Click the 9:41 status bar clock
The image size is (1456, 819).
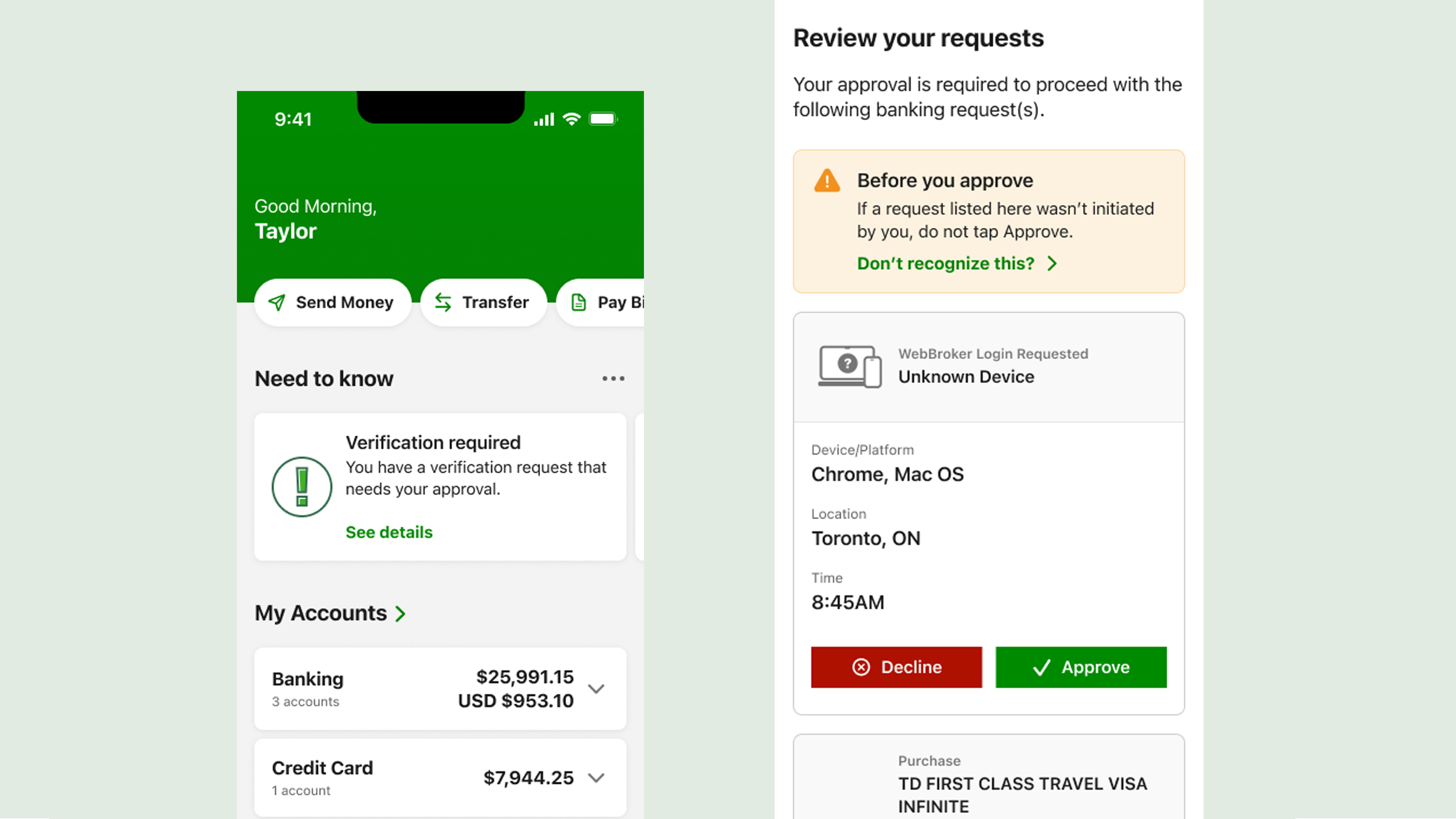tap(293, 119)
